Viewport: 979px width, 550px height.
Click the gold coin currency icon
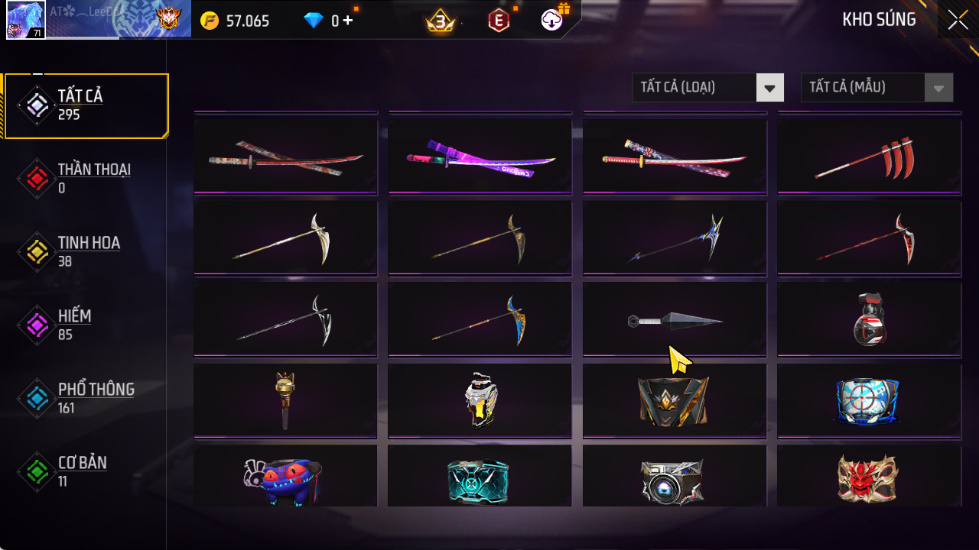[x=210, y=21]
